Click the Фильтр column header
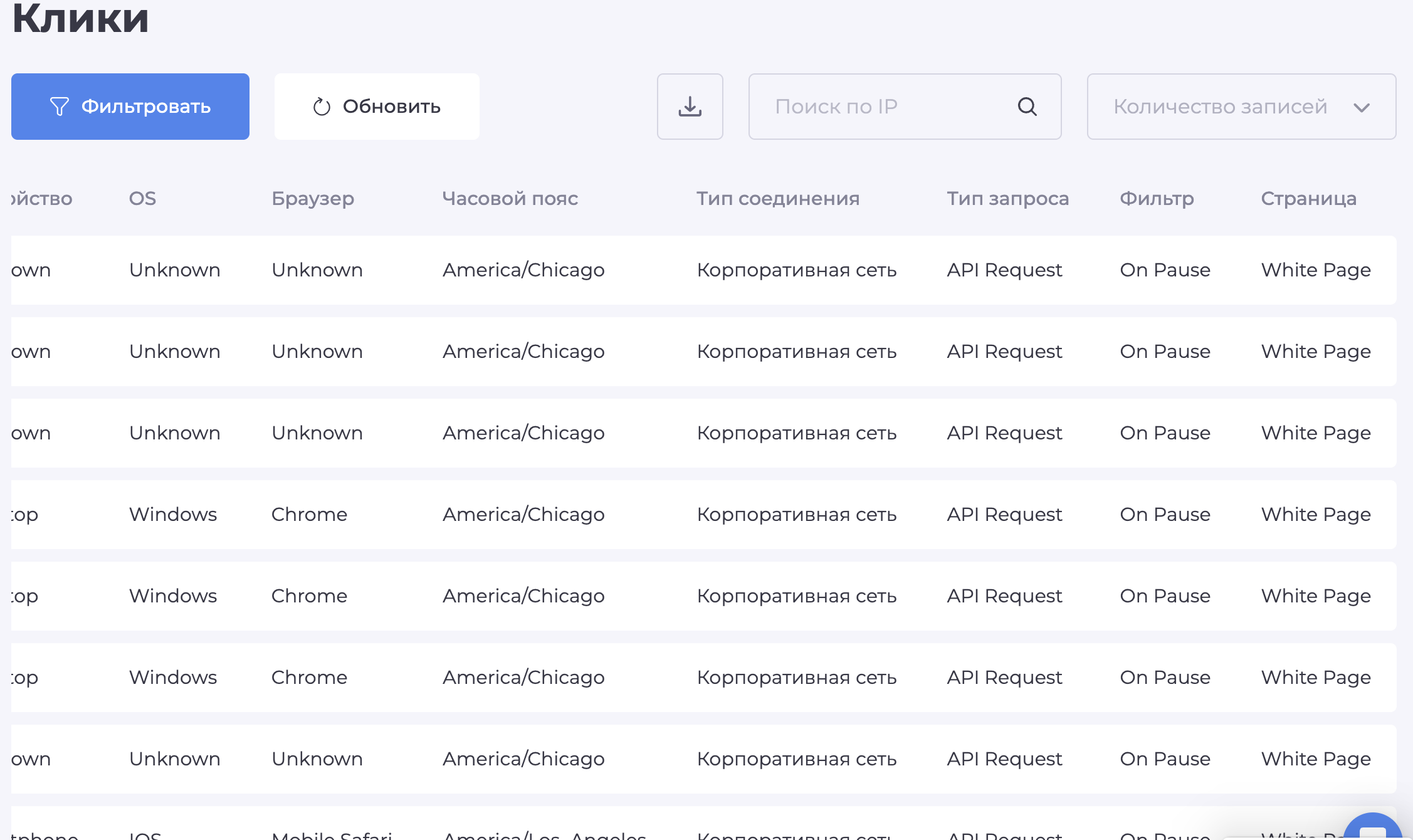The width and height of the screenshot is (1413, 840). point(1157,199)
